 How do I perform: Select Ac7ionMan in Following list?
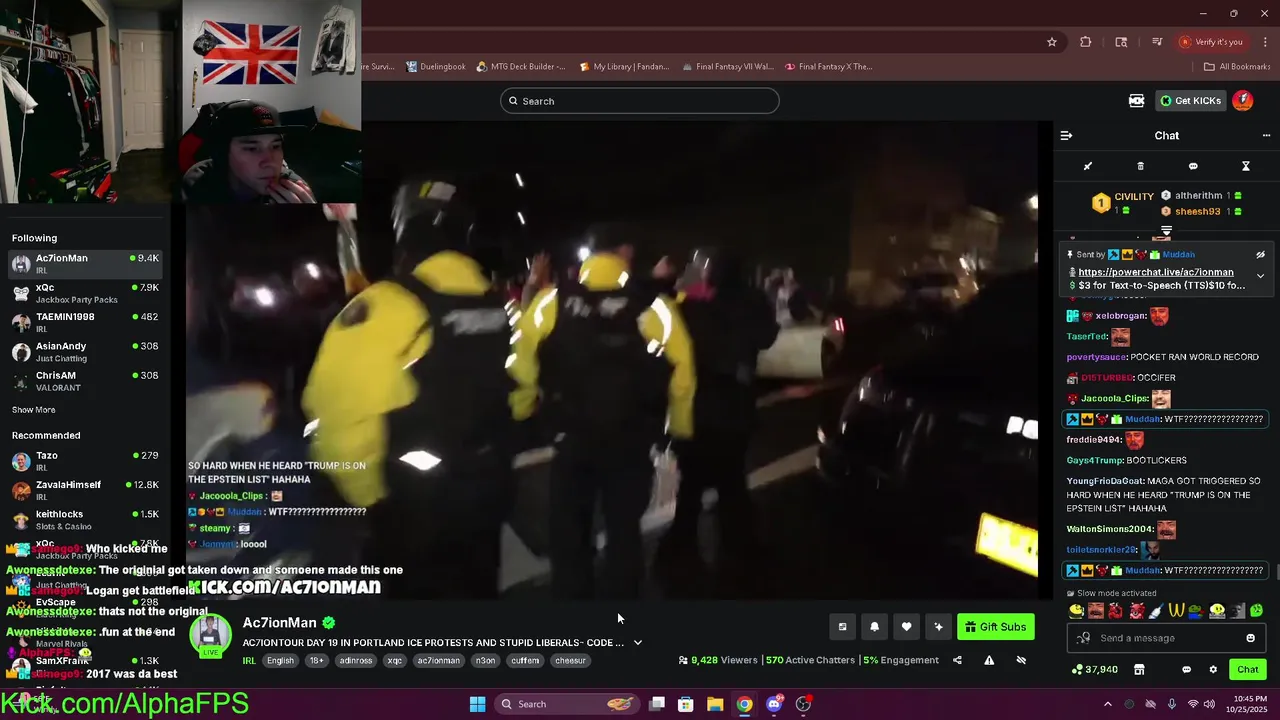pyautogui.click(x=85, y=264)
